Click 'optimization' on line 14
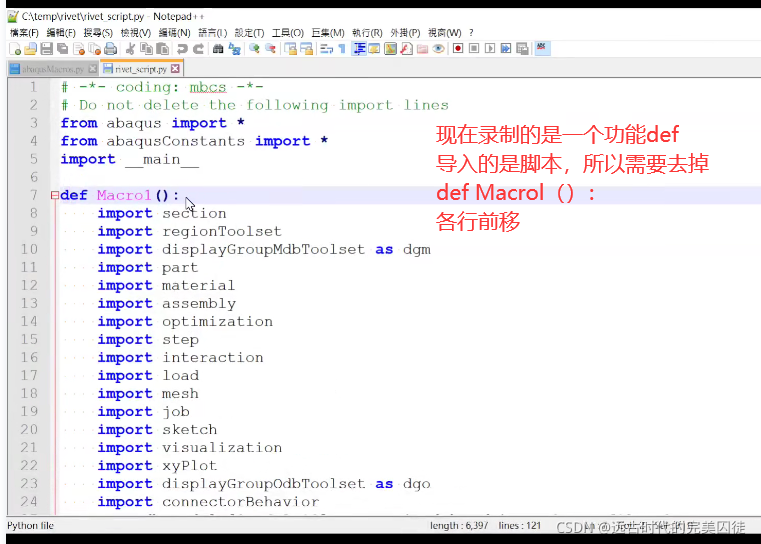This screenshot has height=544, width=761. [217, 322]
